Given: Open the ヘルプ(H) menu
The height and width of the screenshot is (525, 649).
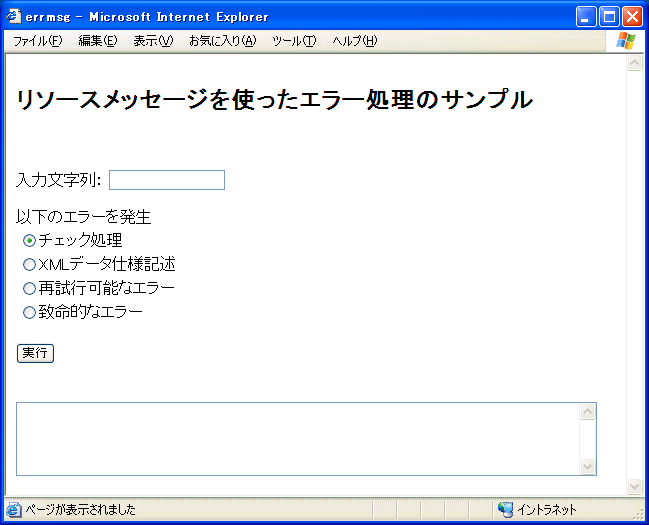Looking at the screenshot, I should coord(355,41).
